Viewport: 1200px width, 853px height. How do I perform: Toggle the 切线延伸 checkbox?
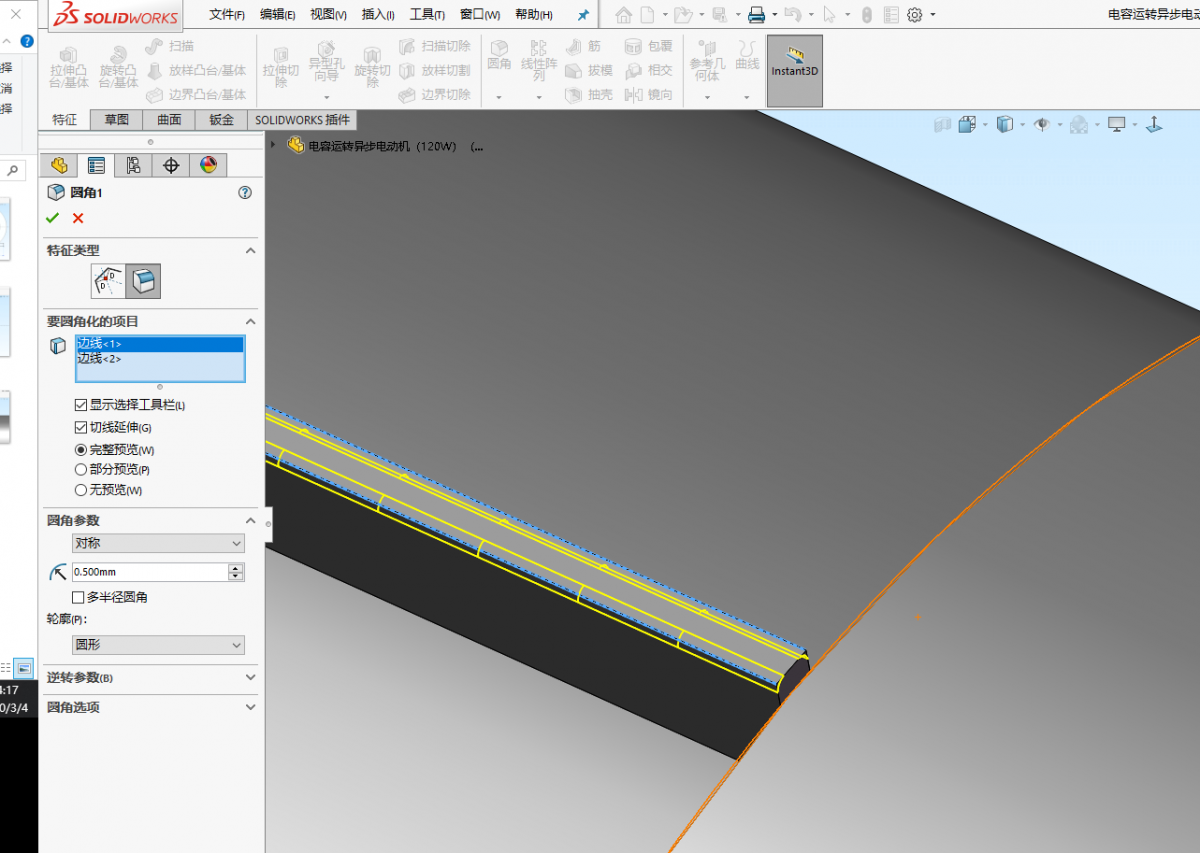(x=81, y=427)
